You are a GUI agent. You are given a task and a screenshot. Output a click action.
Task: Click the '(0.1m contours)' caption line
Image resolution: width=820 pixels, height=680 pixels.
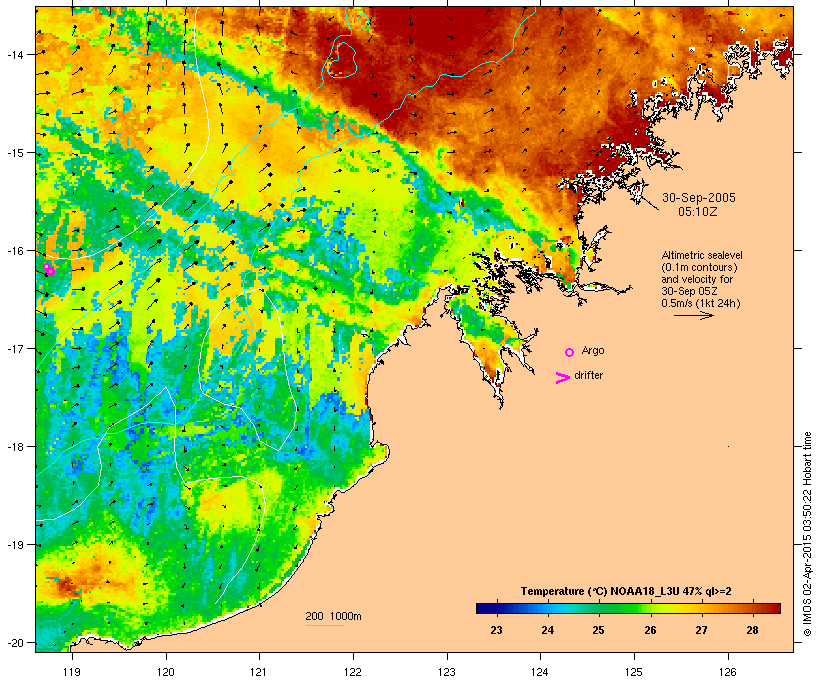(699, 267)
